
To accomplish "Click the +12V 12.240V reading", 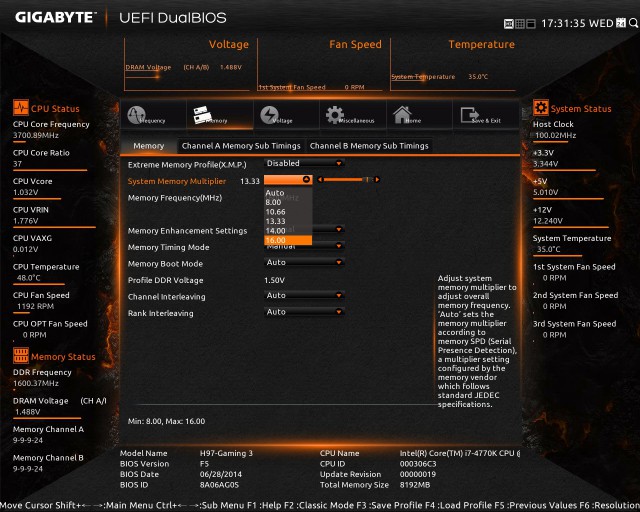I will (x=548, y=221).
